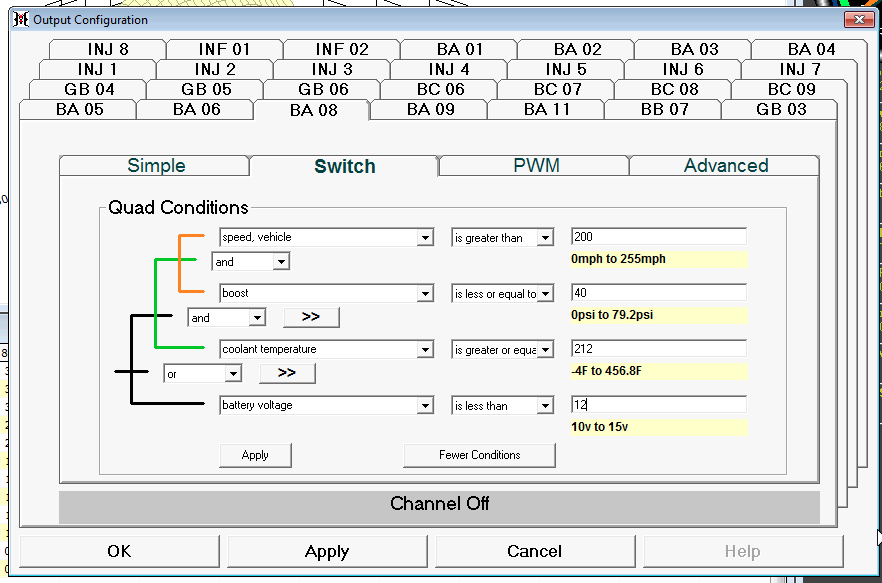Close the Output Configuration dialog
Screen dimensions: 882x583
pos(858,19)
